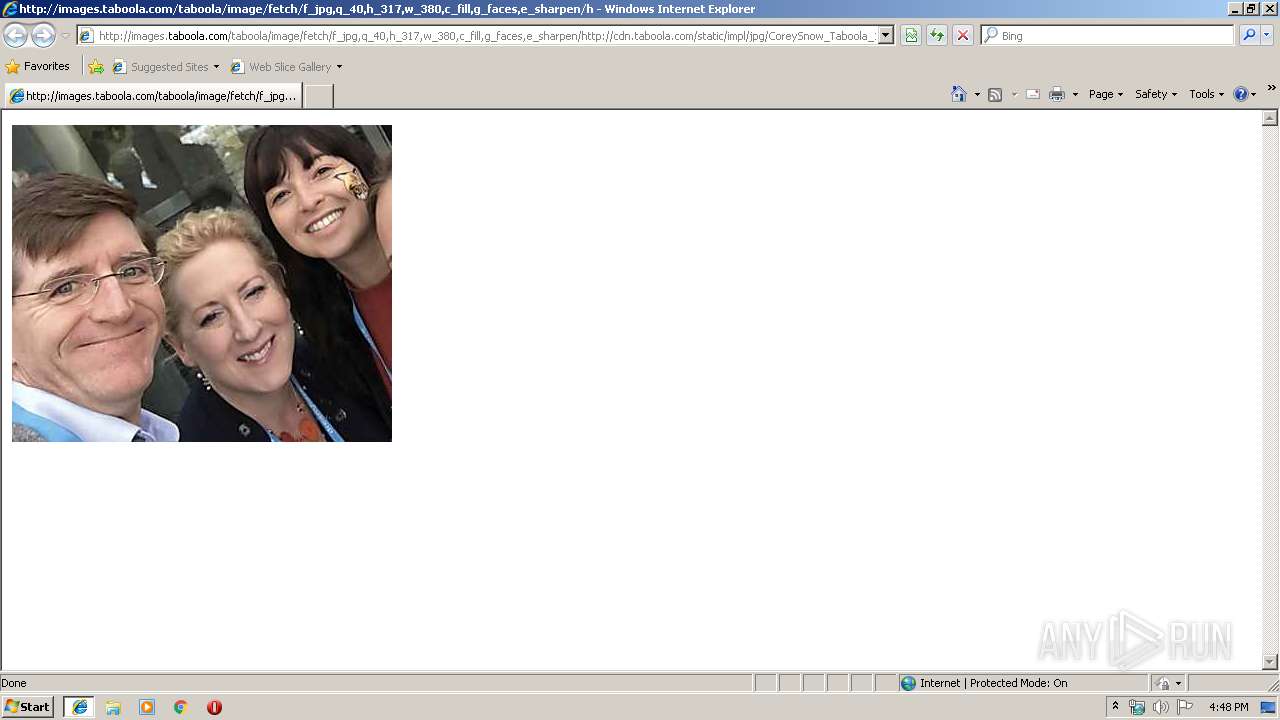1280x720 pixels.
Task: Run search with the magnifier button
Action: (1248, 35)
